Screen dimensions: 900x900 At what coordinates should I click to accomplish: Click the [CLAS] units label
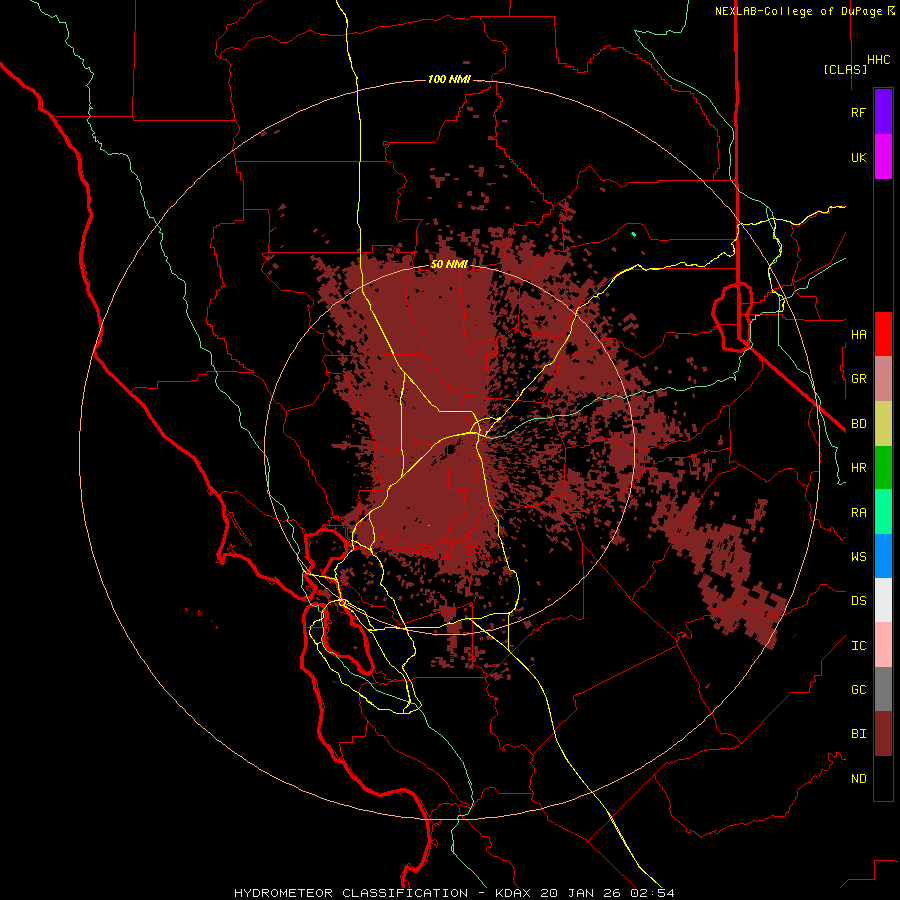(845, 70)
